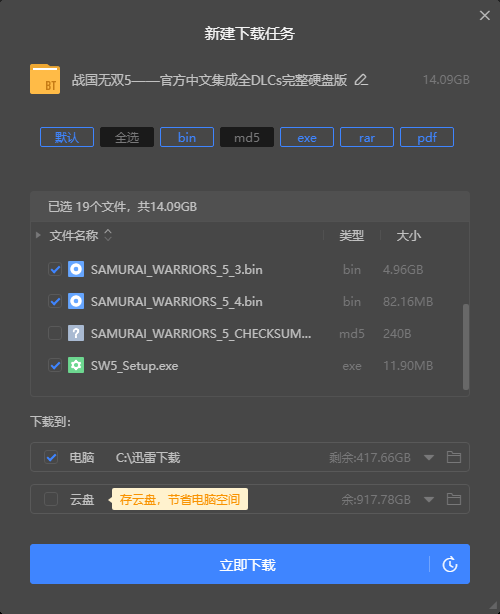Close the new download task dialog
Image resolution: width=500 pixels, height=614 pixels.
click(485, 15)
